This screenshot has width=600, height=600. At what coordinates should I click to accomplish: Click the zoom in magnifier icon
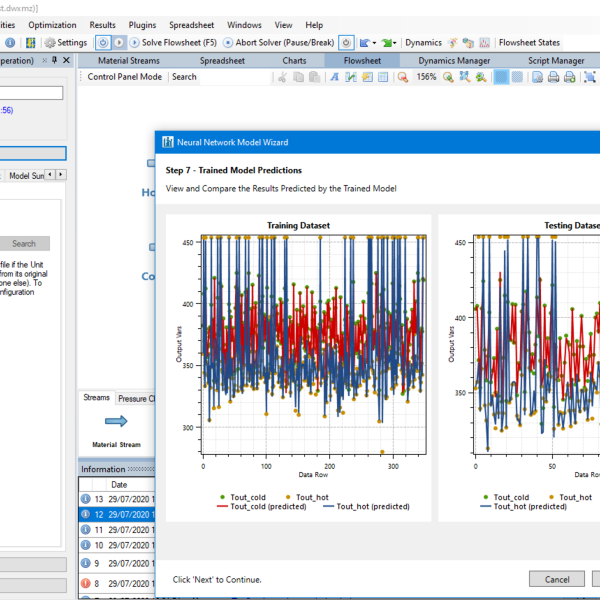448,77
